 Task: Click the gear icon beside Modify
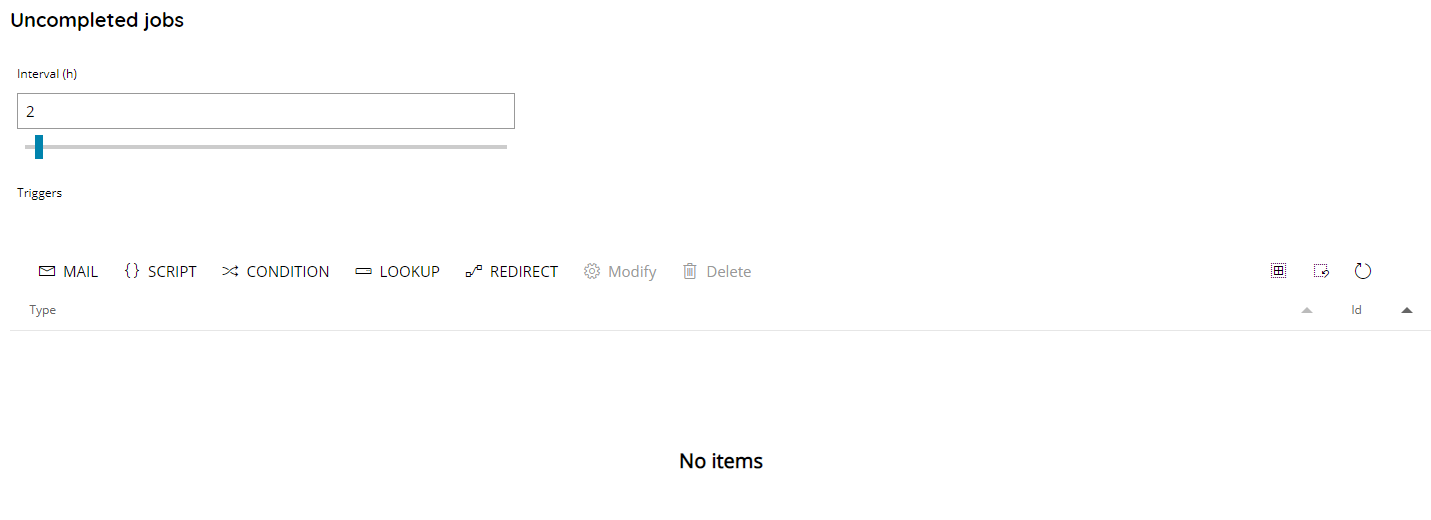592,272
